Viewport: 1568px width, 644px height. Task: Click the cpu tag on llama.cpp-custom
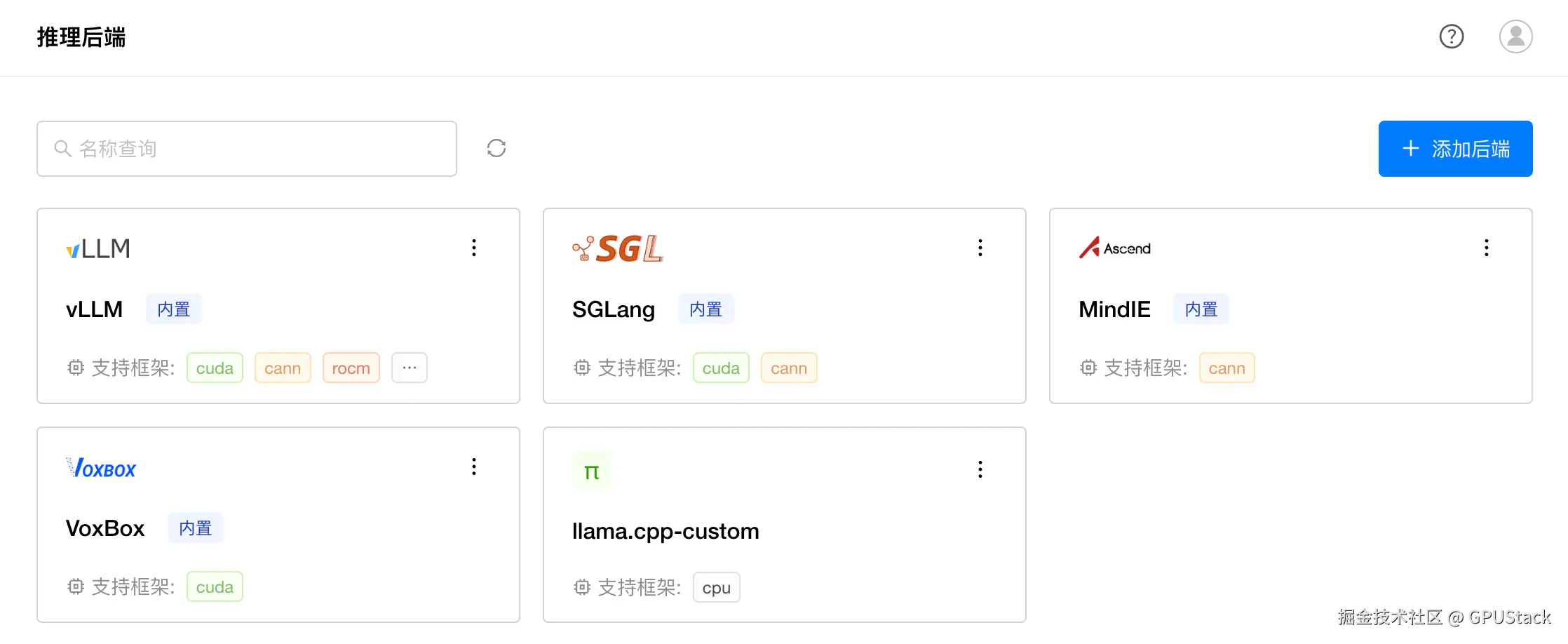point(716,588)
